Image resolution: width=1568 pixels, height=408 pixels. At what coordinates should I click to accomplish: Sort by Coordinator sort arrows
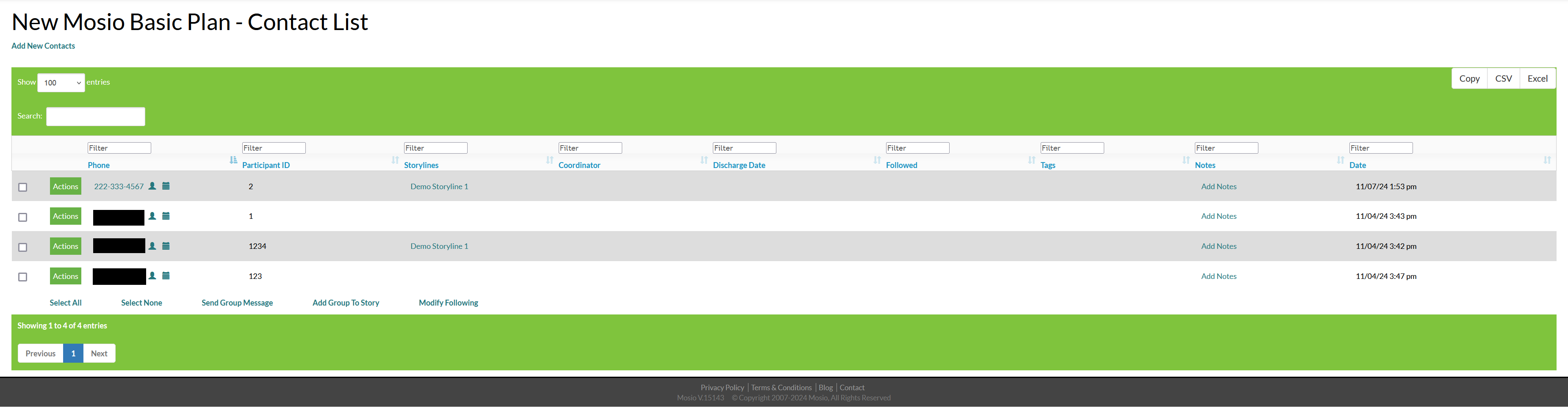point(704,160)
